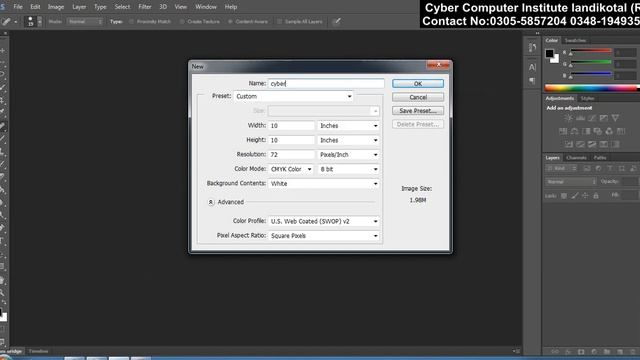Open the File menu
Screen dimensions: 640x360
pyautogui.click(x=18, y=7)
